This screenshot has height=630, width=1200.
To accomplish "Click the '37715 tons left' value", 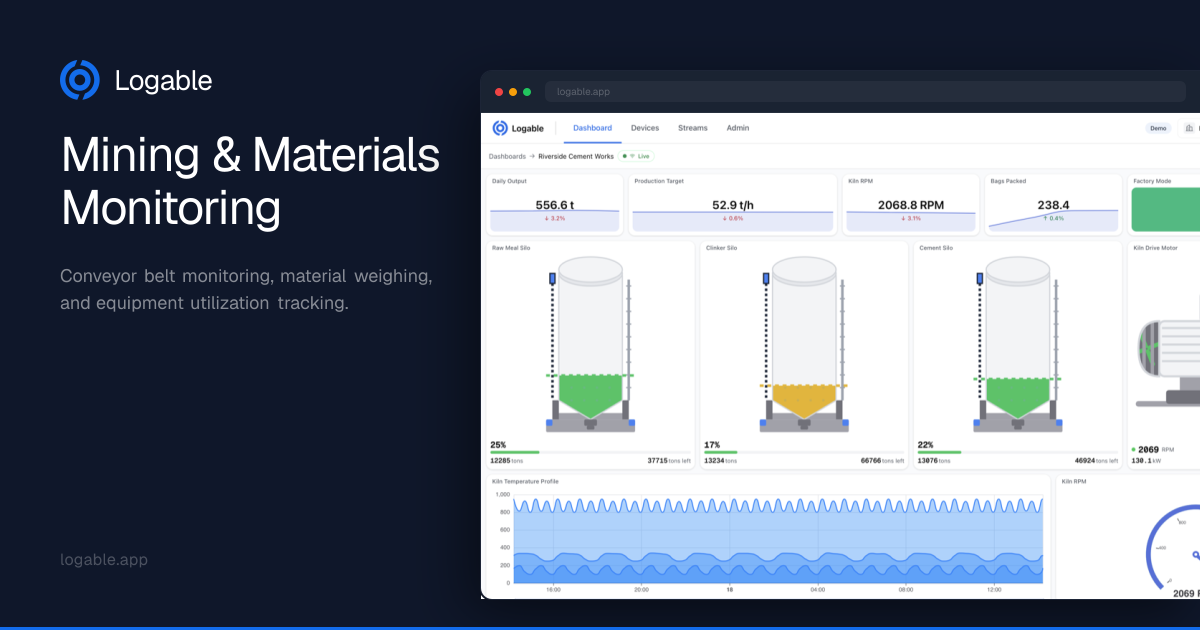I will tap(669, 461).
